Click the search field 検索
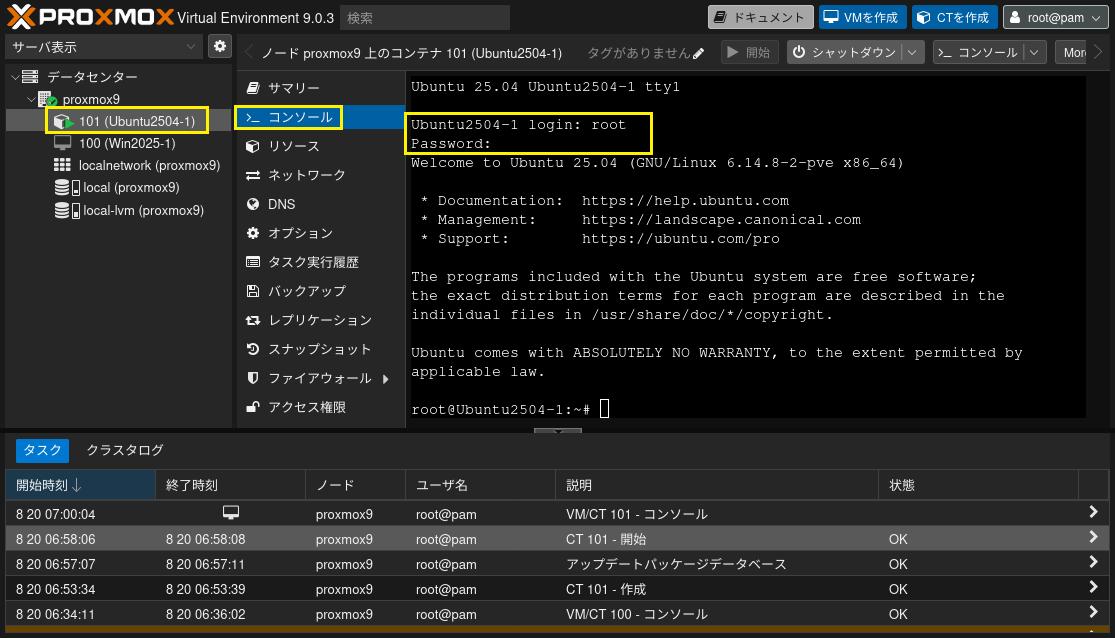1115x638 pixels. click(x=425, y=17)
